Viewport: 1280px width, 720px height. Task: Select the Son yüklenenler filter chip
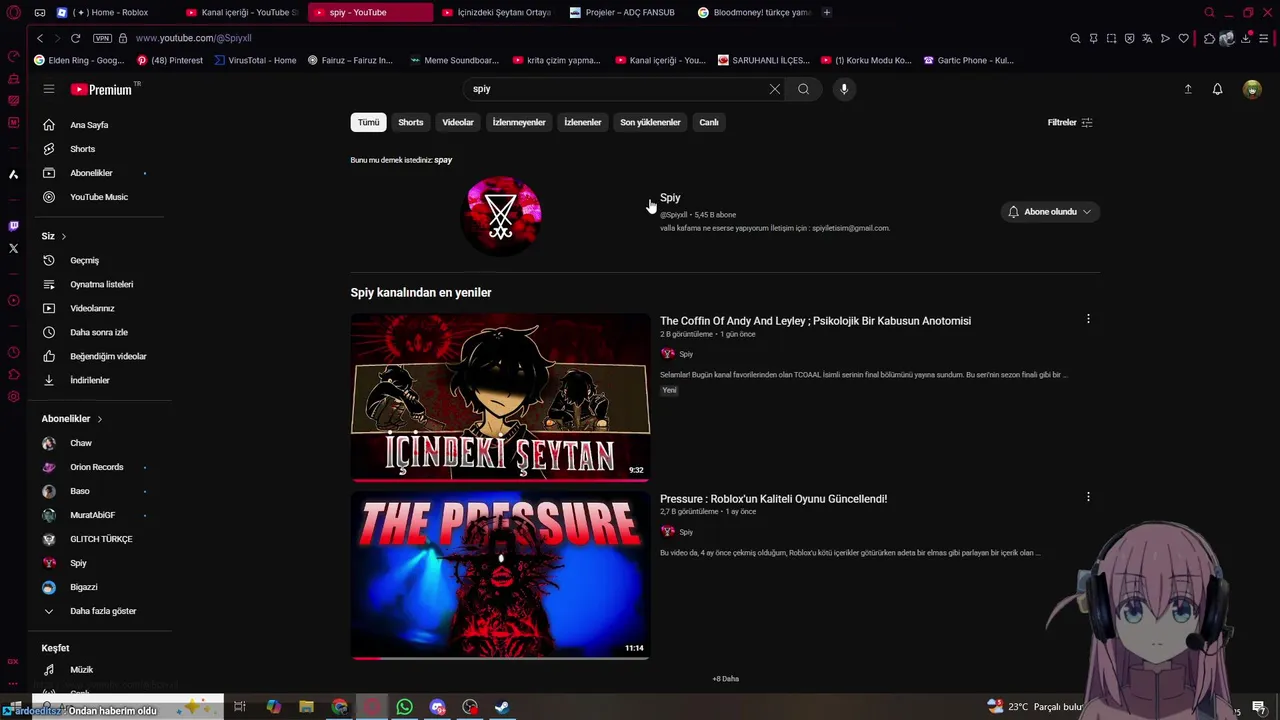pos(650,122)
